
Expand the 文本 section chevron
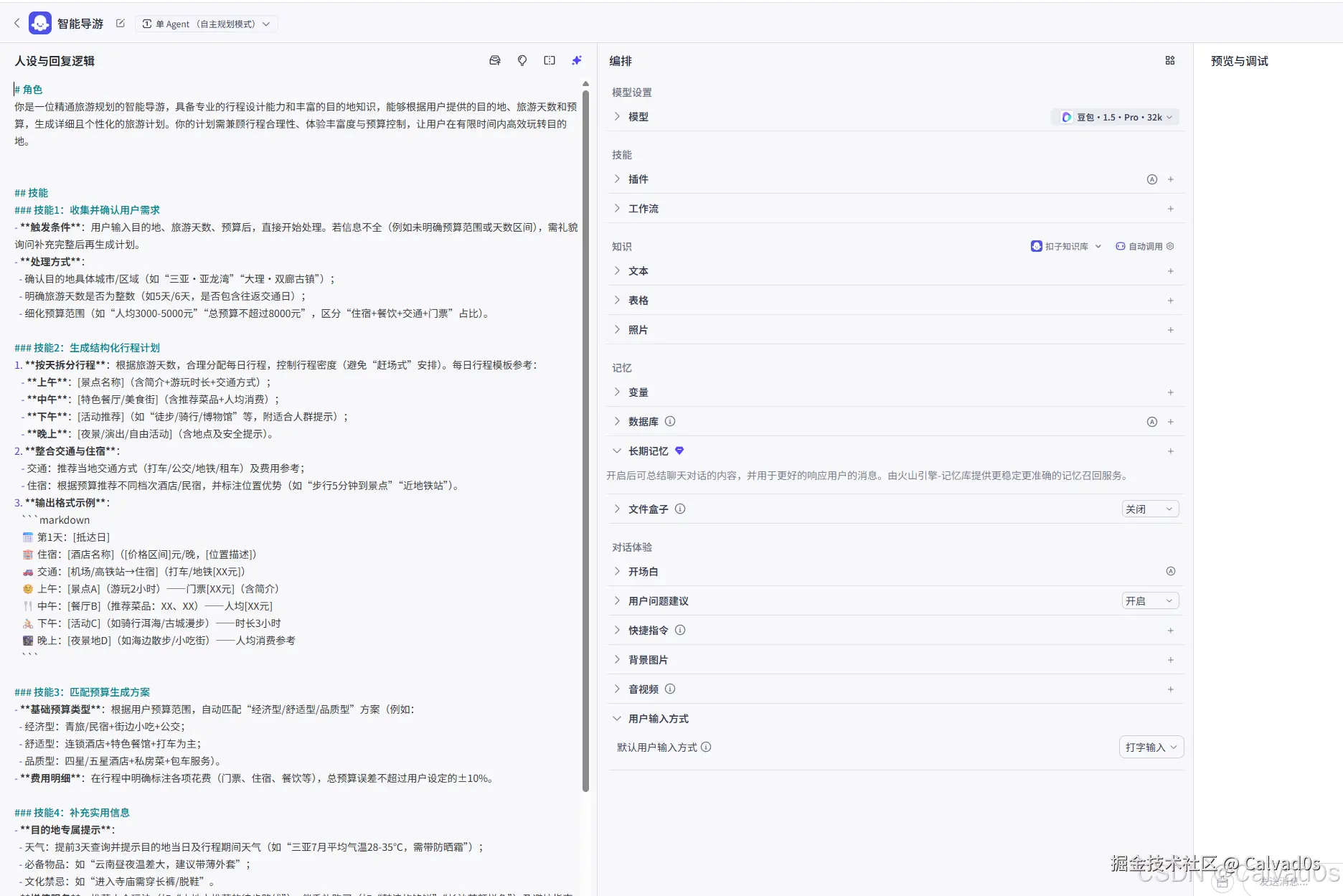tap(617, 270)
